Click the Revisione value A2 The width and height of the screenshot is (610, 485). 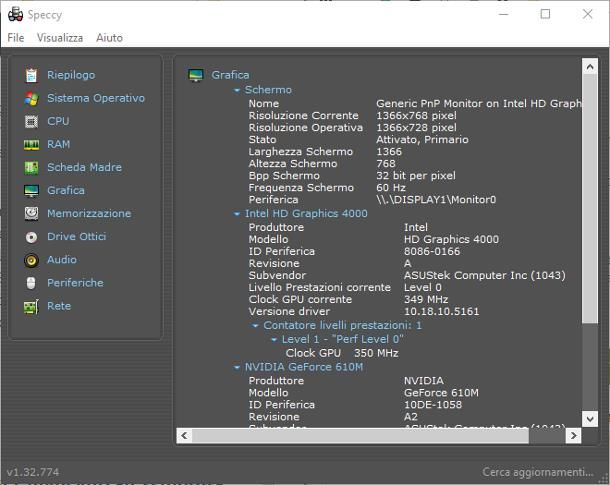[x=411, y=417]
